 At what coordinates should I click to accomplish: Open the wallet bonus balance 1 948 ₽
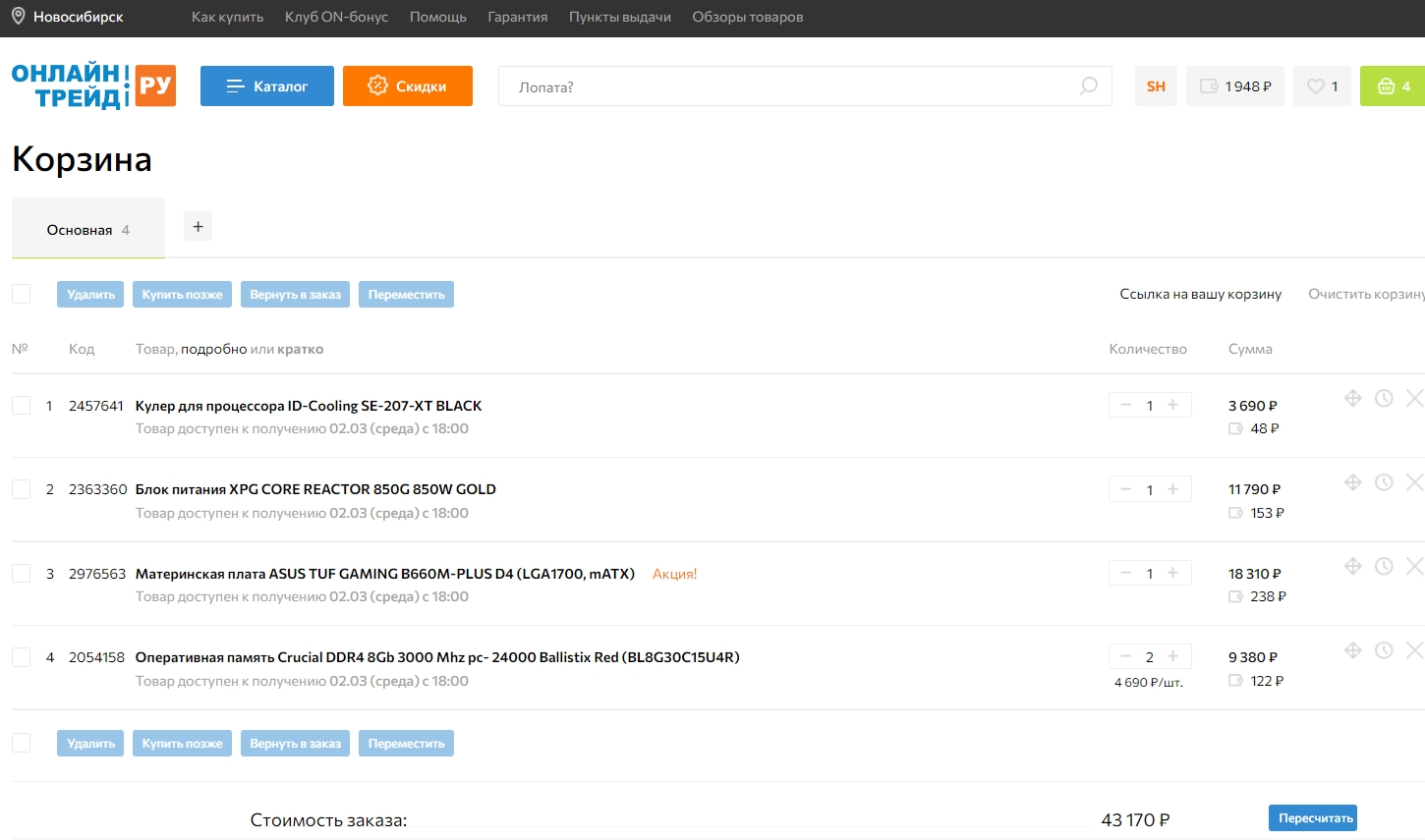(x=1235, y=86)
